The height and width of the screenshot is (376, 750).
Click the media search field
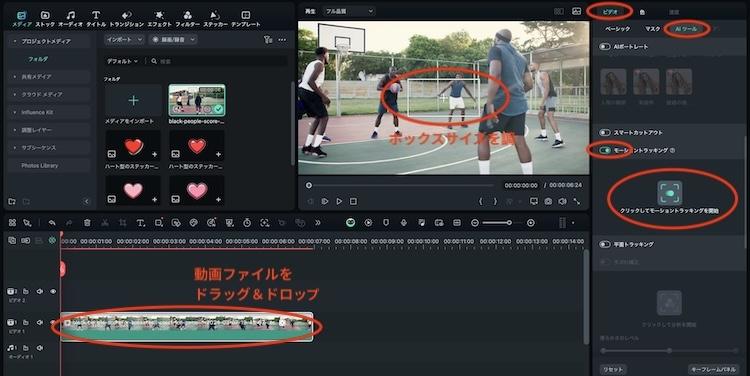(x=219, y=61)
